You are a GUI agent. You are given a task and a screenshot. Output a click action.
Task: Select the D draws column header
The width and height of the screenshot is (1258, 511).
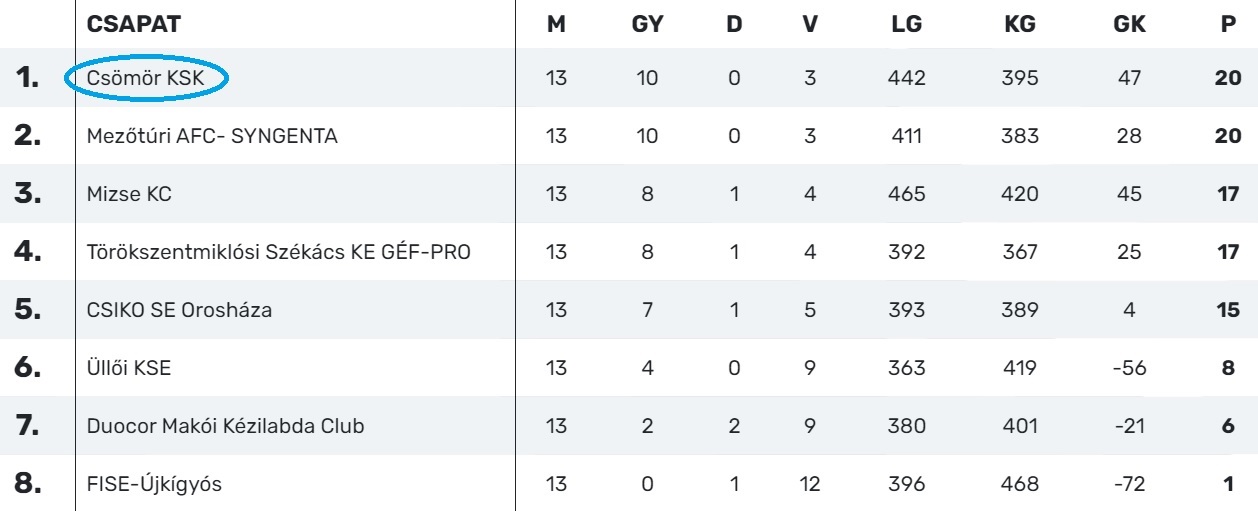735,24
